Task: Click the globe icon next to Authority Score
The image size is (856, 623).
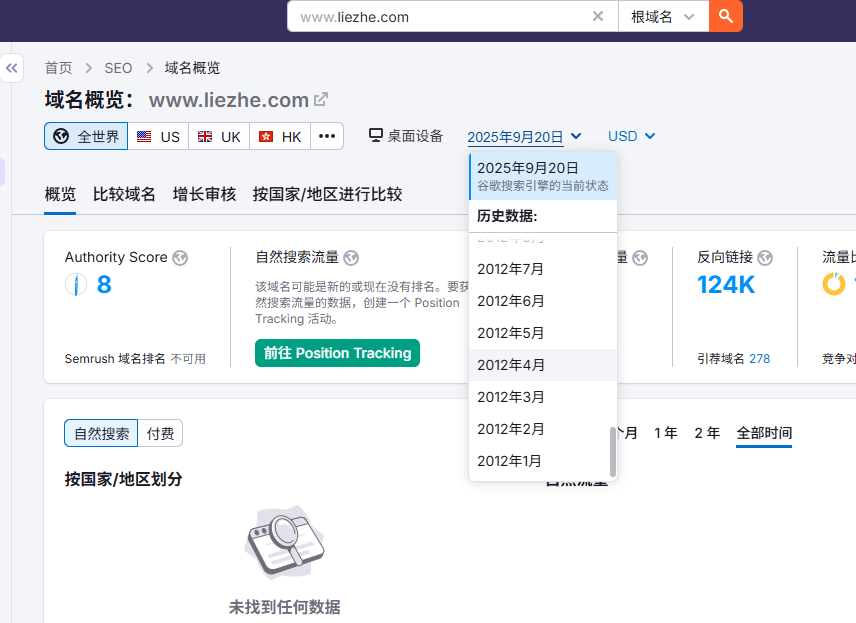Action: coord(180,258)
